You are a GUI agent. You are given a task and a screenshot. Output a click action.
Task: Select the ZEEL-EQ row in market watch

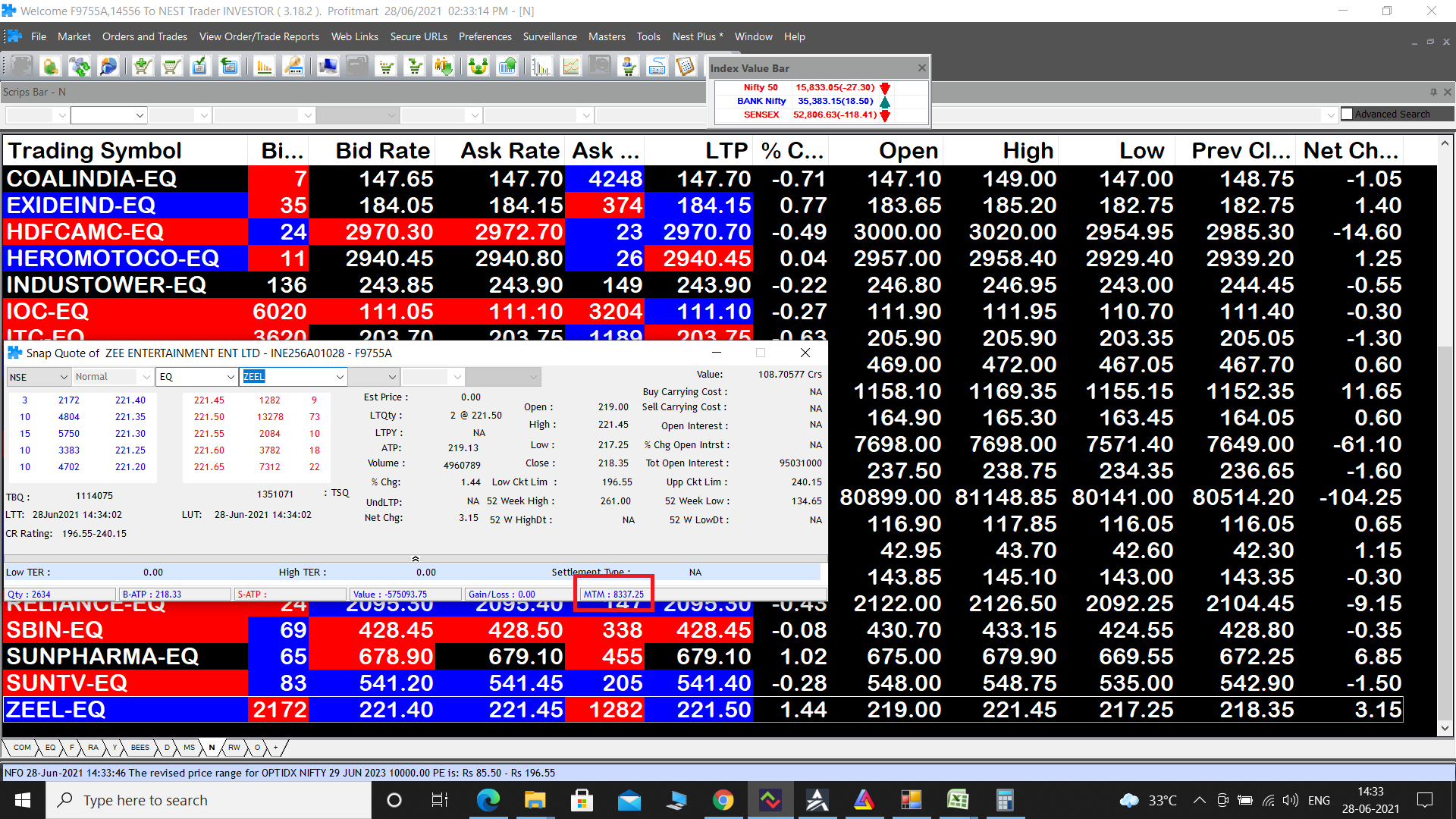[703, 710]
